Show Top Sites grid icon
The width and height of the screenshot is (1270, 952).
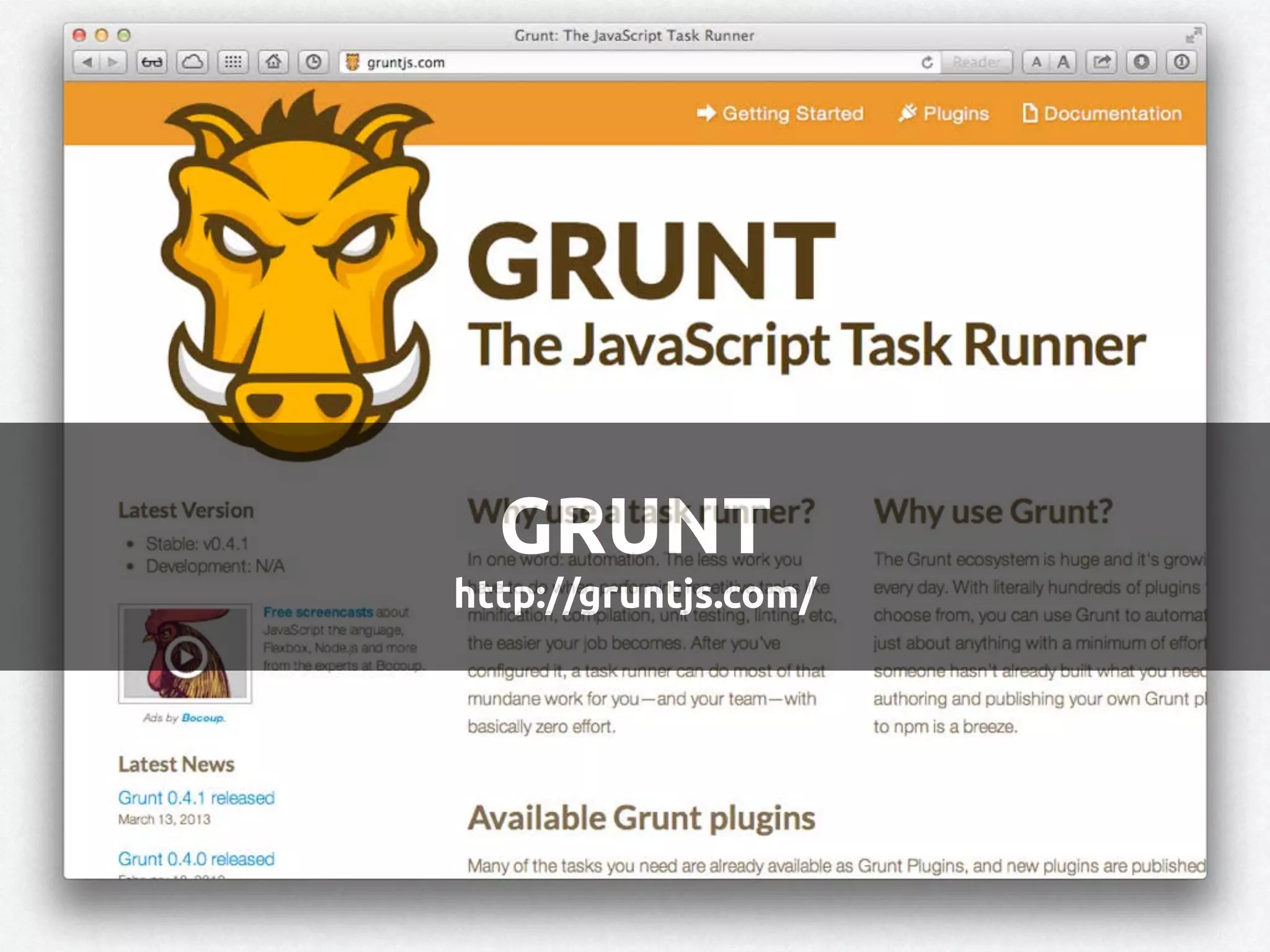[x=233, y=62]
